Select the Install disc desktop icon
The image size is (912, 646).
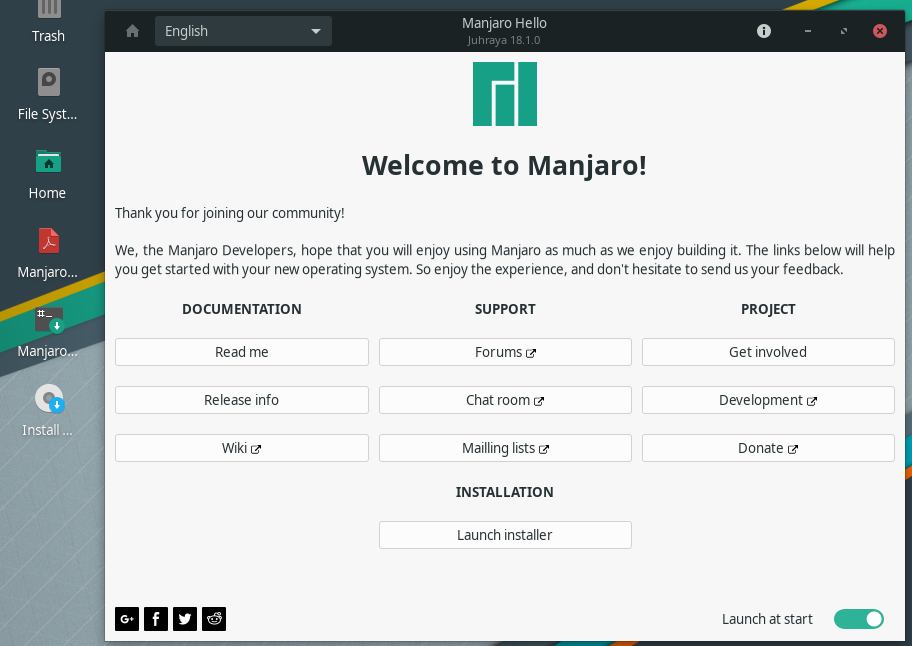point(48,411)
